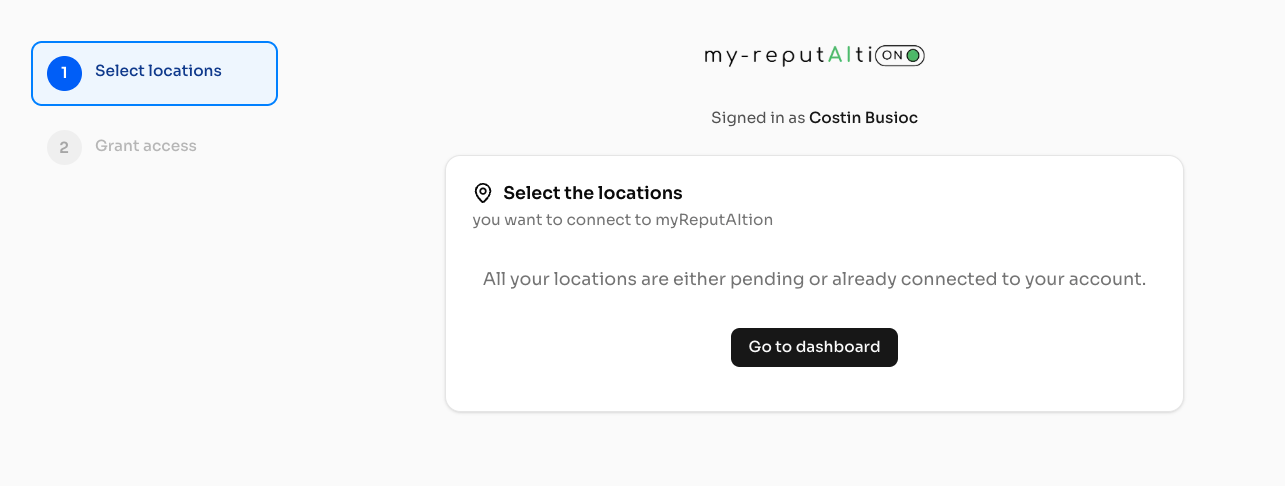The width and height of the screenshot is (1285, 486).
Task: Click the "Signed in as" label
Action: point(758,118)
